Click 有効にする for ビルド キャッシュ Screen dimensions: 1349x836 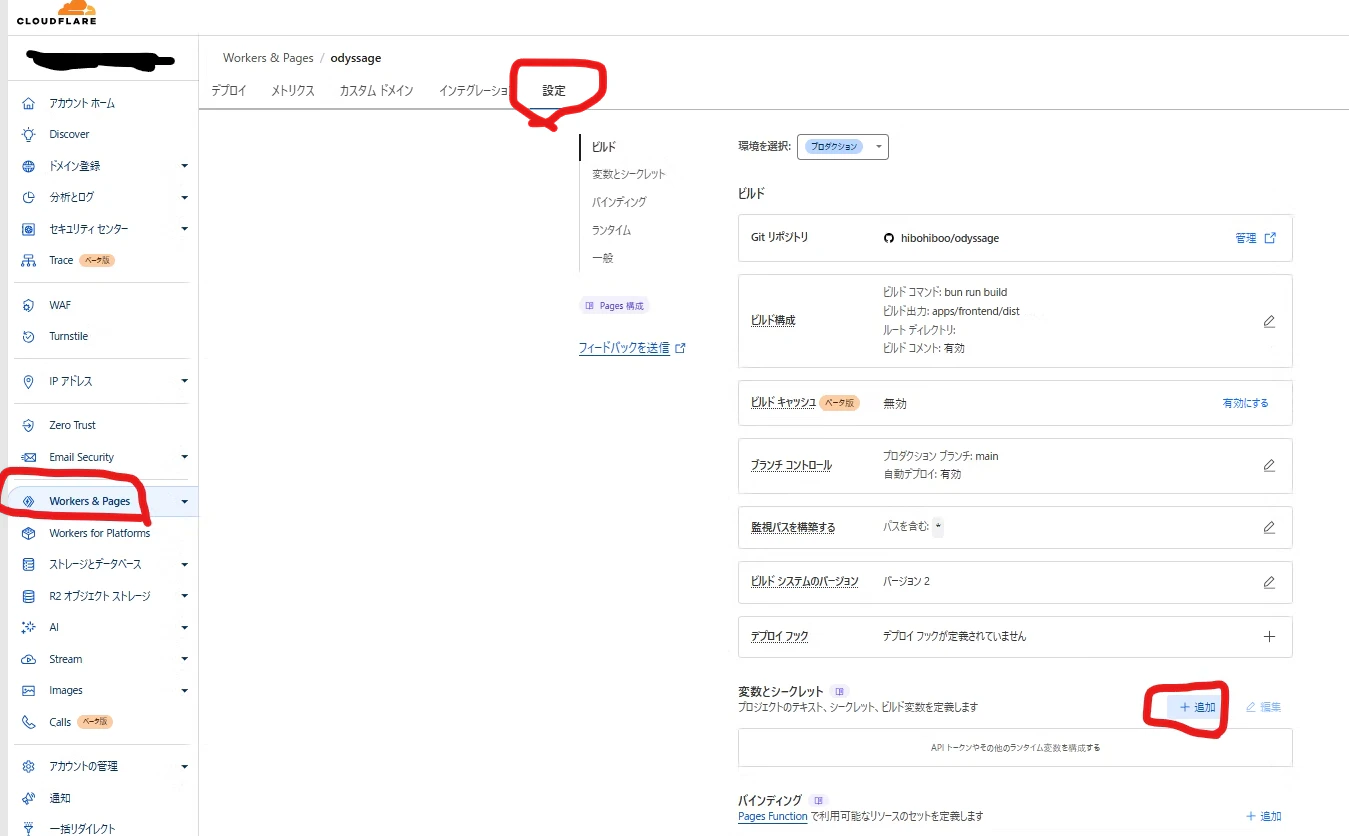1245,403
